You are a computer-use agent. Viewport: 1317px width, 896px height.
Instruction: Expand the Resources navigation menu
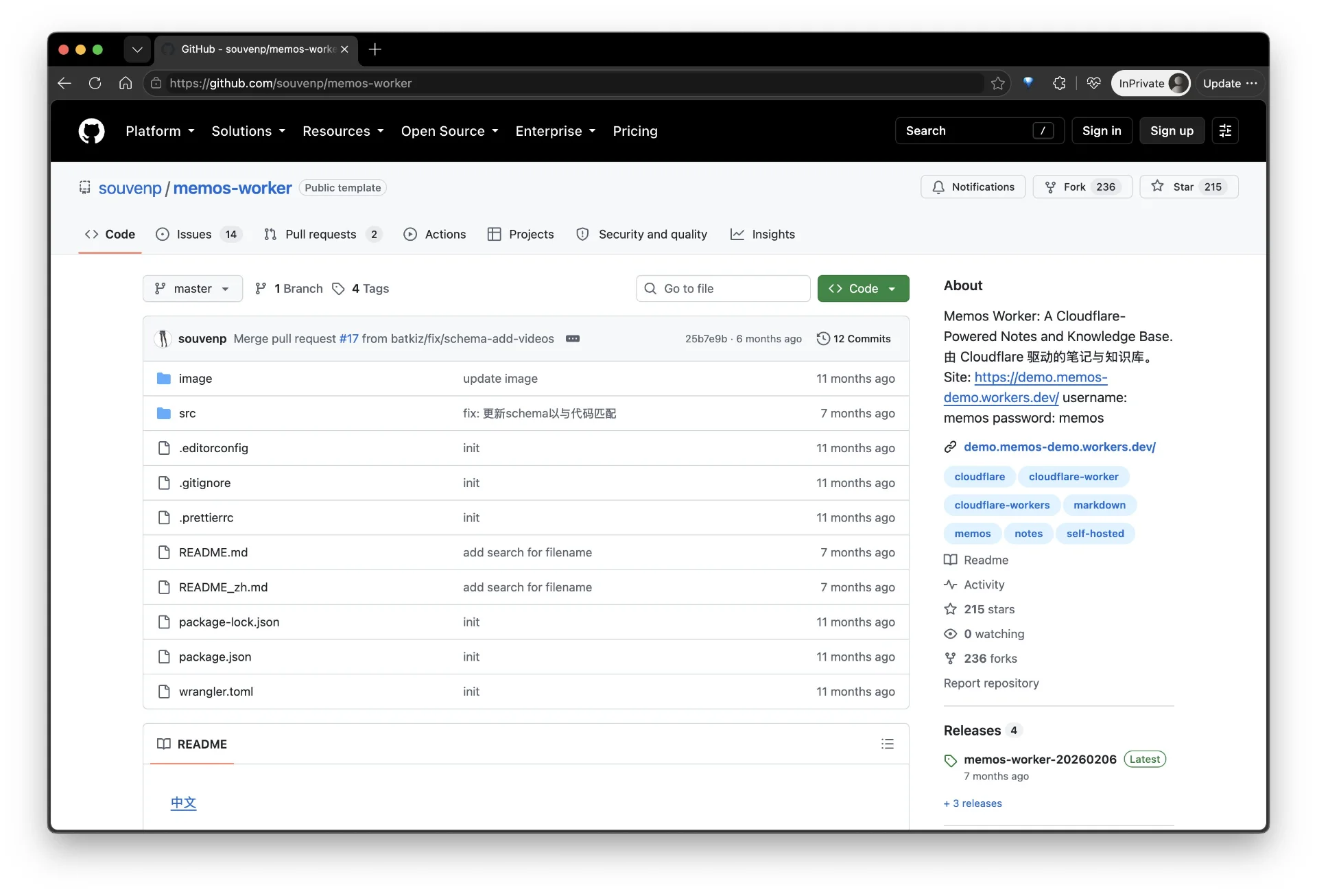click(343, 131)
